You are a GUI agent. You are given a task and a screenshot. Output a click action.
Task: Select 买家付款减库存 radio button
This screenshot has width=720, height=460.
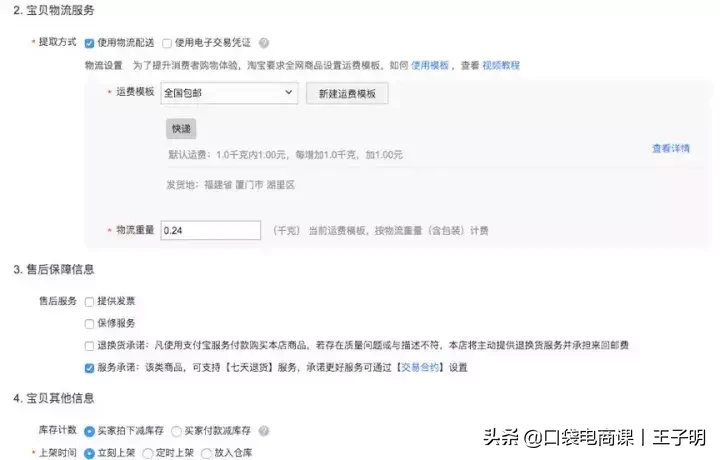coord(176,432)
